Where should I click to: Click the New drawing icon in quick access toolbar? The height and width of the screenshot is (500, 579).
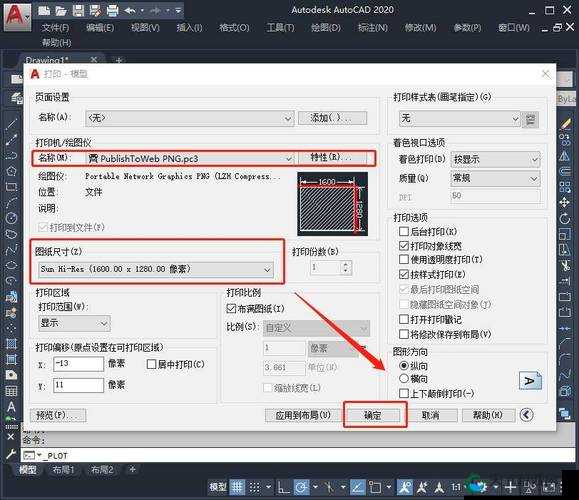(44, 11)
